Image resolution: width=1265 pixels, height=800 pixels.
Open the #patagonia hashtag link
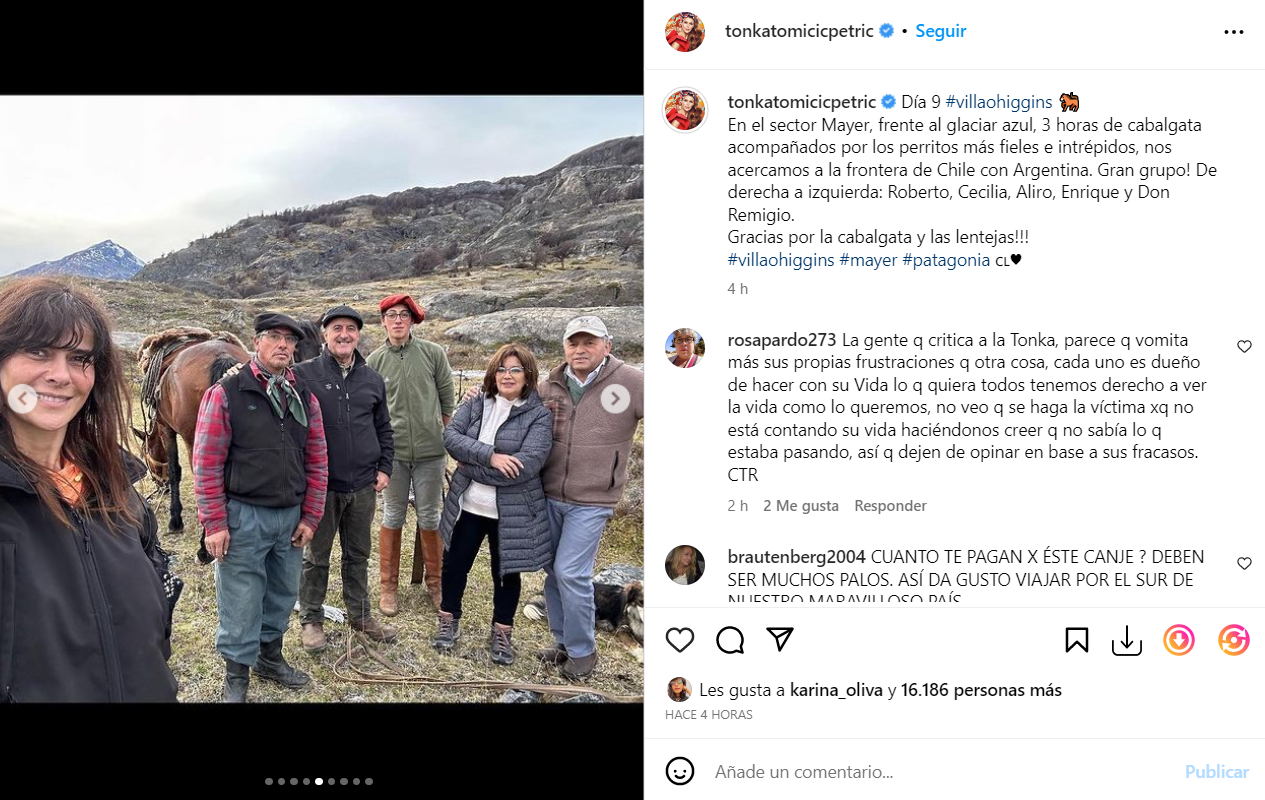click(x=946, y=260)
